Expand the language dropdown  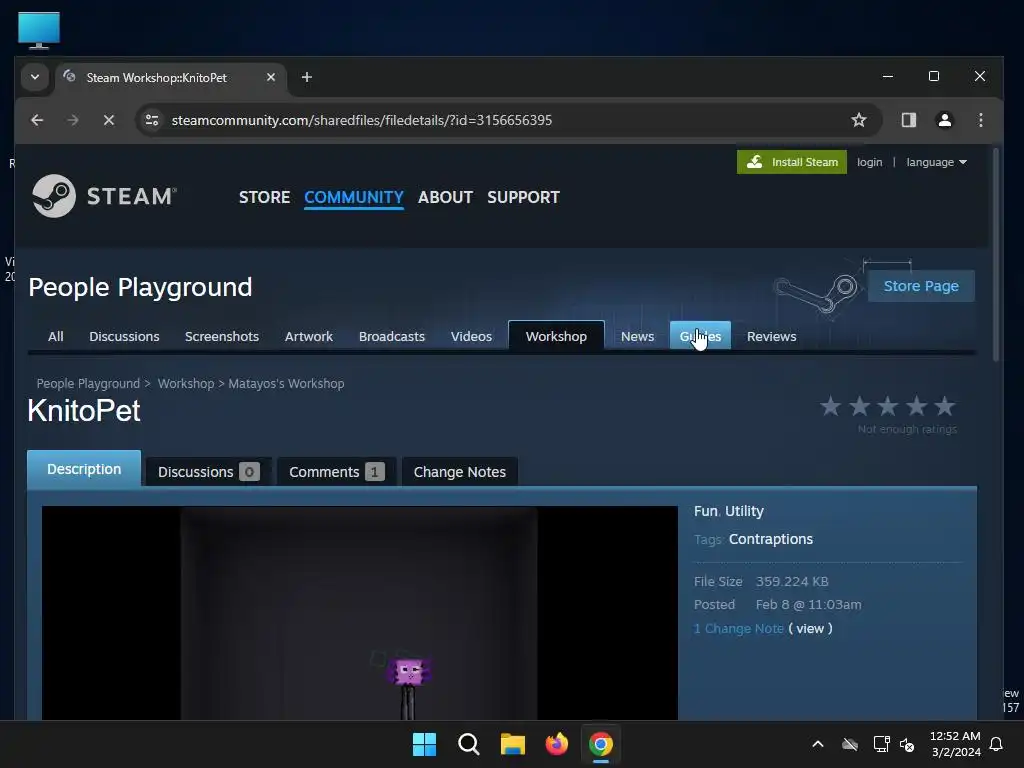(936, 162)
